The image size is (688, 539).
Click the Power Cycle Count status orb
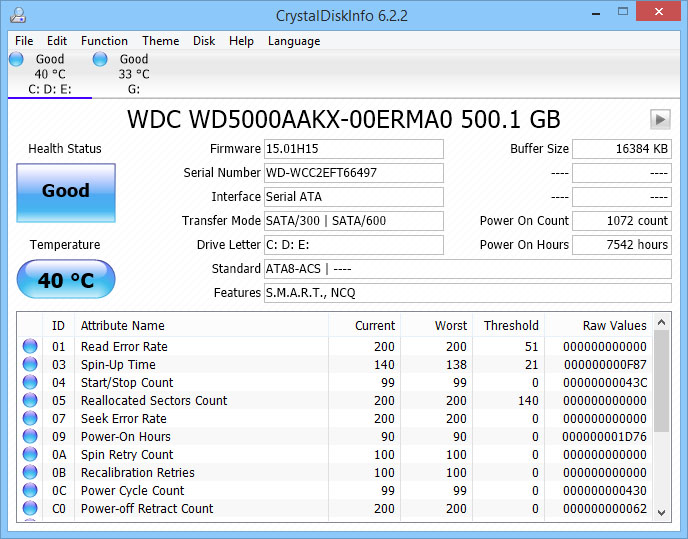point(30,491)
